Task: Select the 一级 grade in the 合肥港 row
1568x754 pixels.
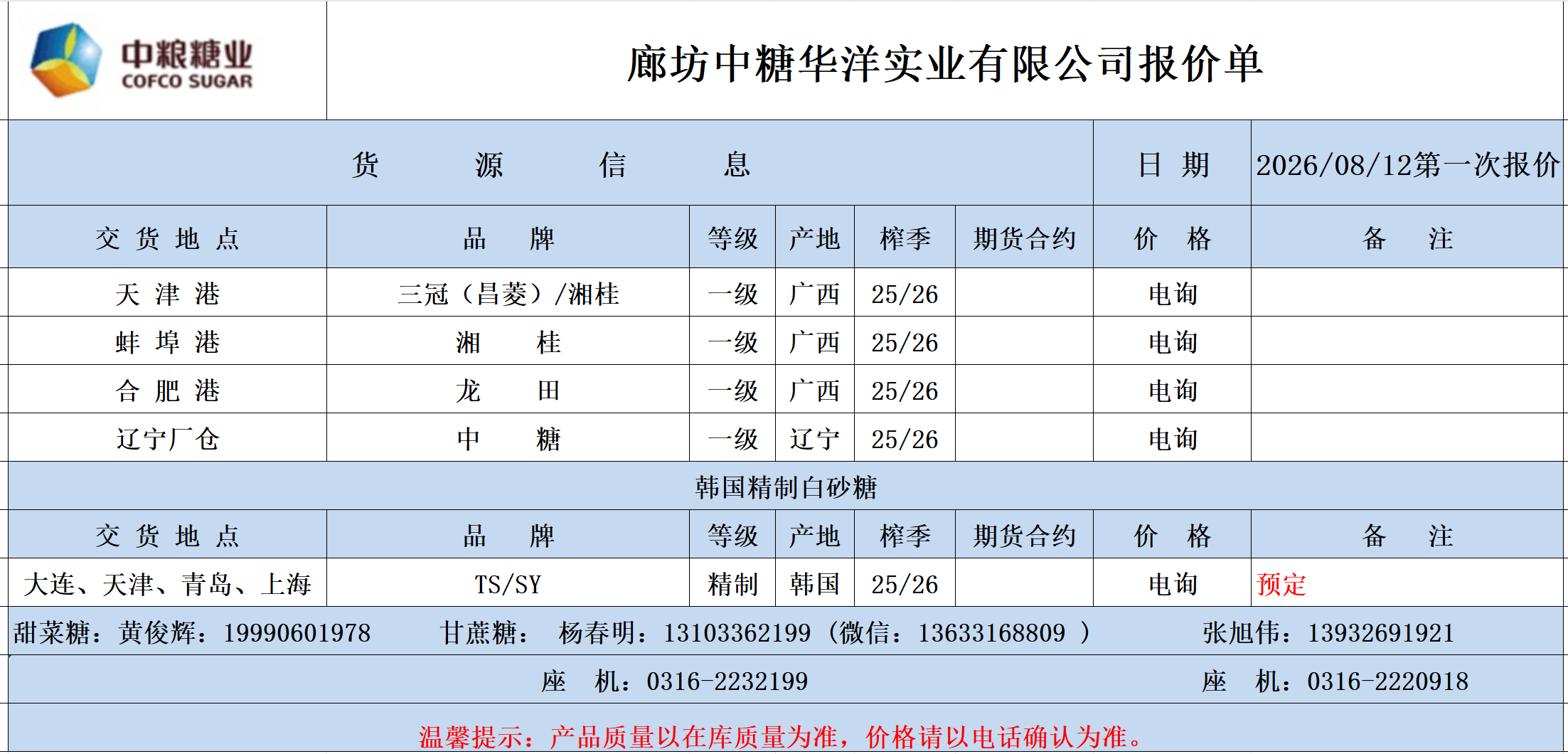Action: tap(733, 391)
